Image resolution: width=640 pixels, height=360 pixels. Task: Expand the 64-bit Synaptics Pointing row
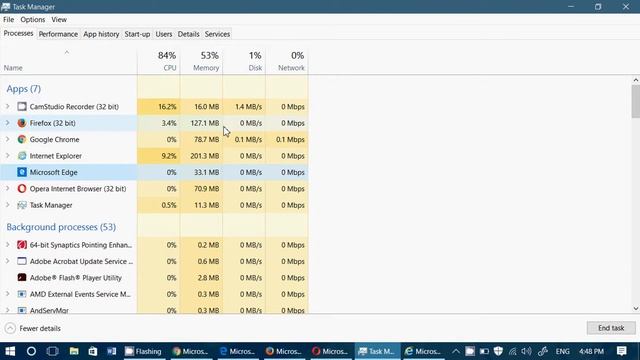(x=7, y=245)
